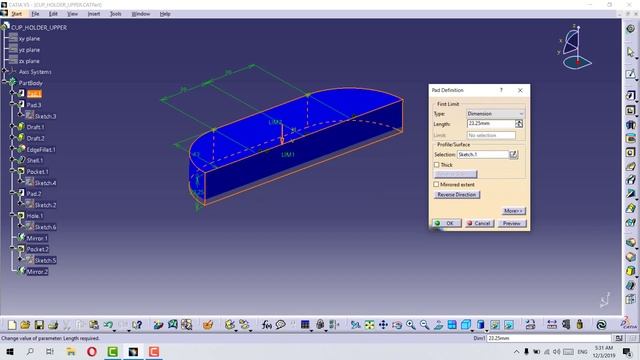This screenshot has width=640, height=360.
Task: Click the Open file folder icon
Action: coord(25,325)
